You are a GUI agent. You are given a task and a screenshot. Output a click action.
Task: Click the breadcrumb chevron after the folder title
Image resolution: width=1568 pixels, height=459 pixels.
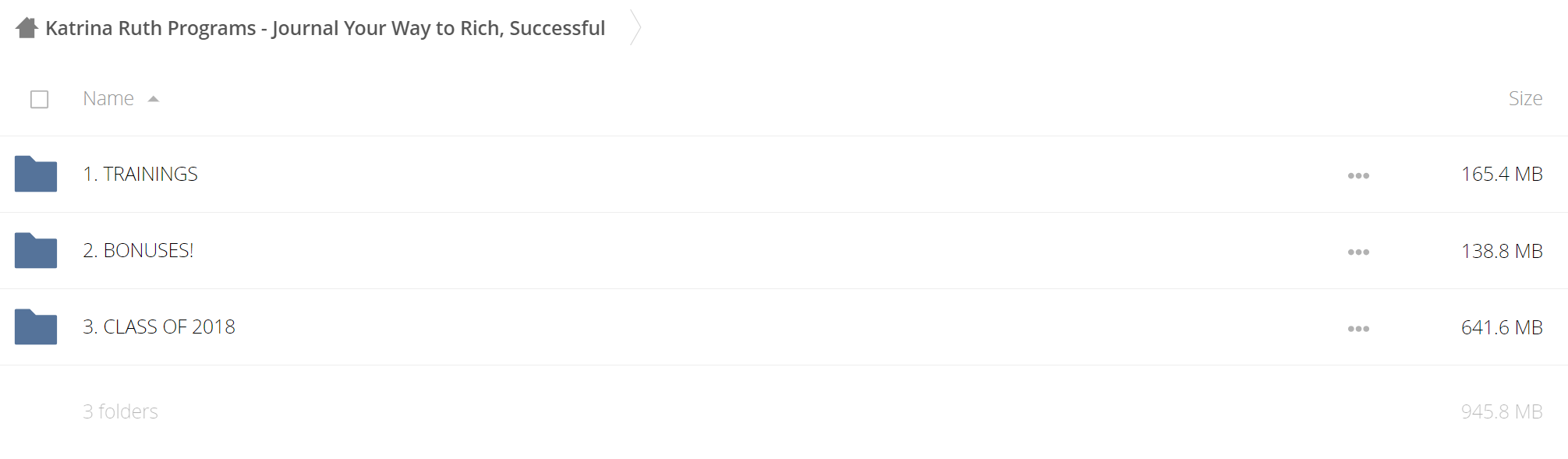635,28
